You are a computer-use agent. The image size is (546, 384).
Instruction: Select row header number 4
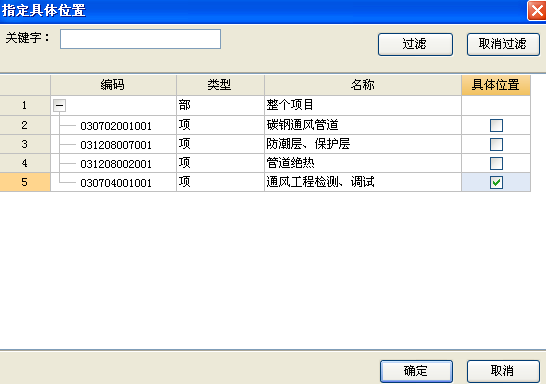pos(25,163)
